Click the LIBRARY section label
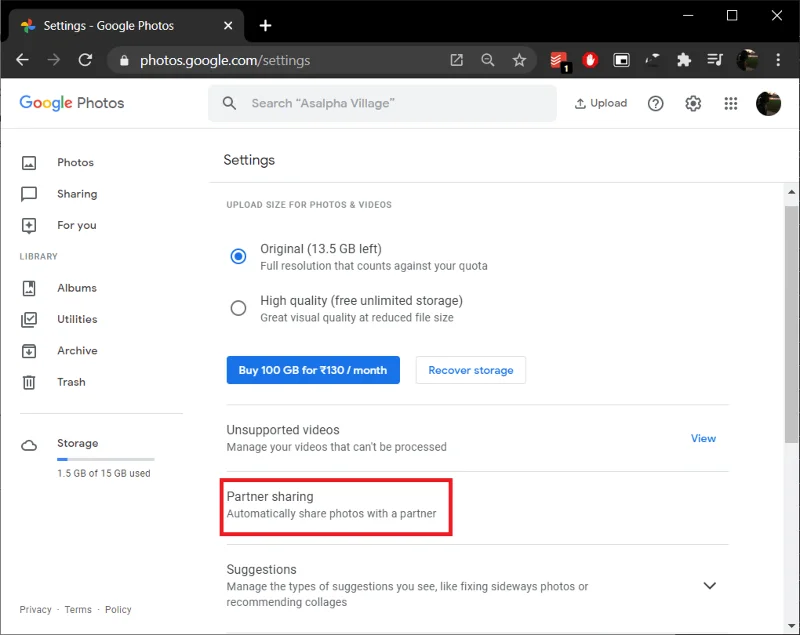 [38, 257]
